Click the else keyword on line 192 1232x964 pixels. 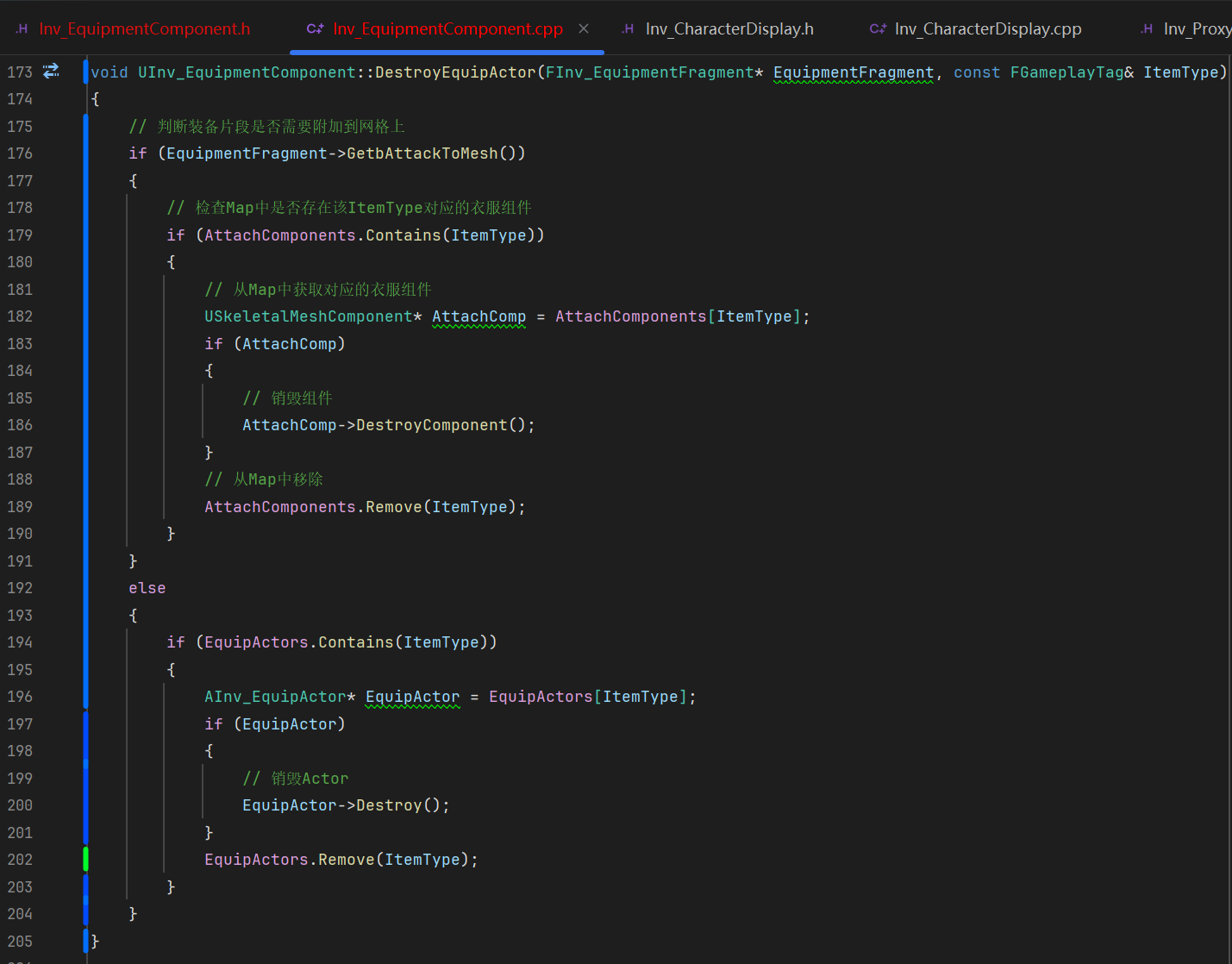pos(147,588)
